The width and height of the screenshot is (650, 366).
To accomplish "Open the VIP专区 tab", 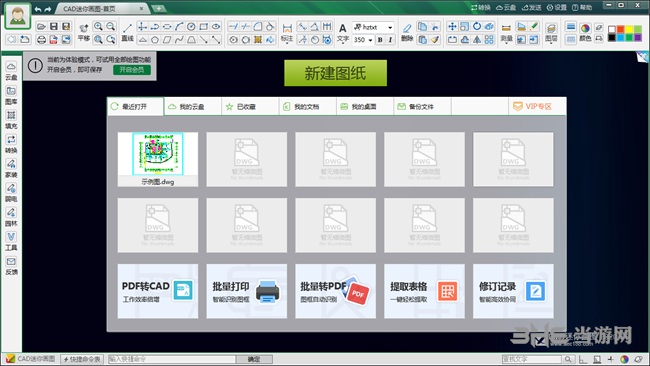I will (x=537, y=107).
